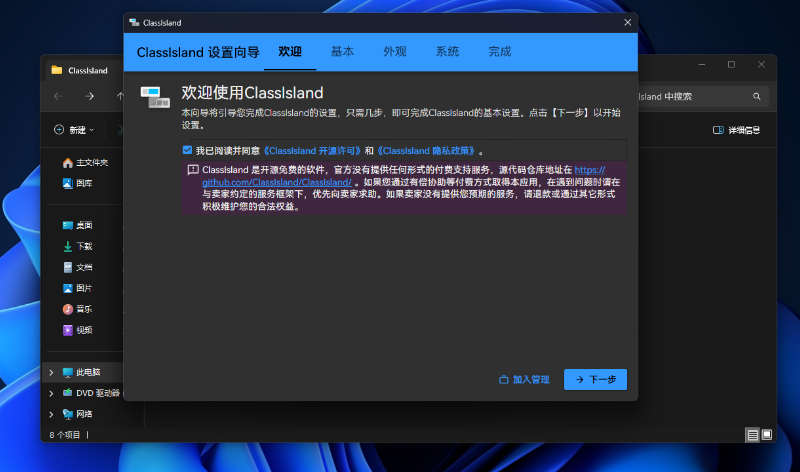The image size is (800, 472).
Task: Toggle the 详细信息 pane in Explorer
Action: 736,130
